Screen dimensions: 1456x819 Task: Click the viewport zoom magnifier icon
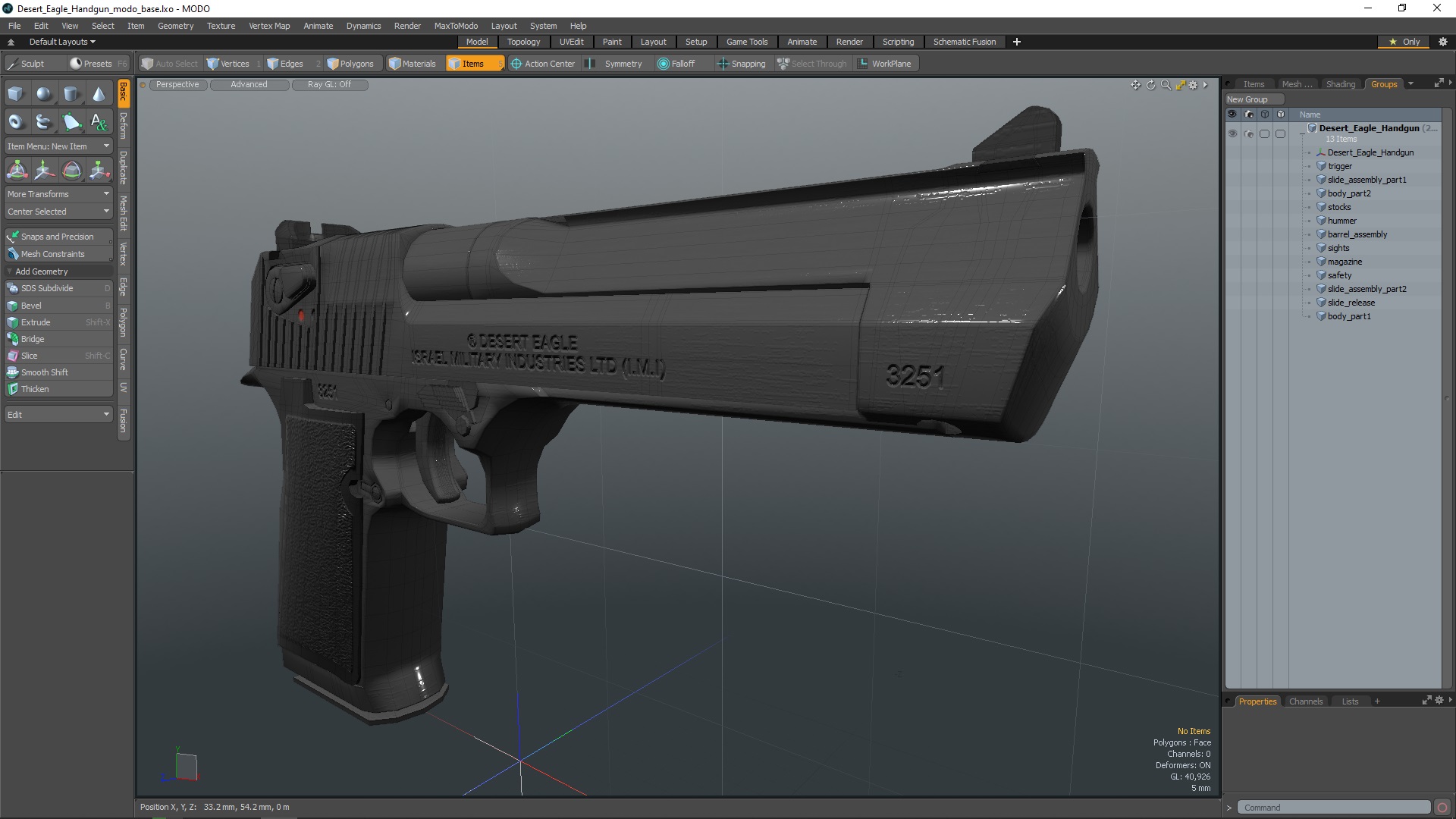[x=1166, y=85]
